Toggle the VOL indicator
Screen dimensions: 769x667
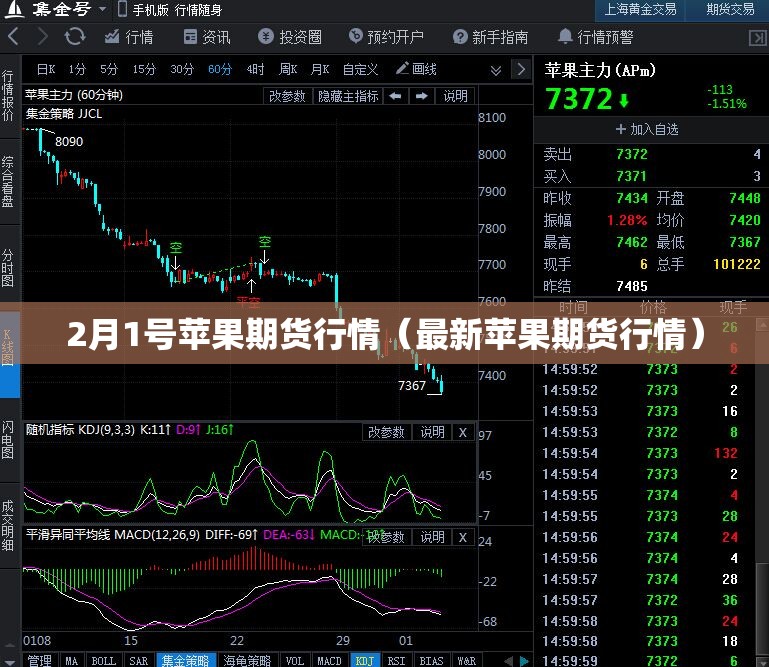pyautogui.click(x=295, y=660)
